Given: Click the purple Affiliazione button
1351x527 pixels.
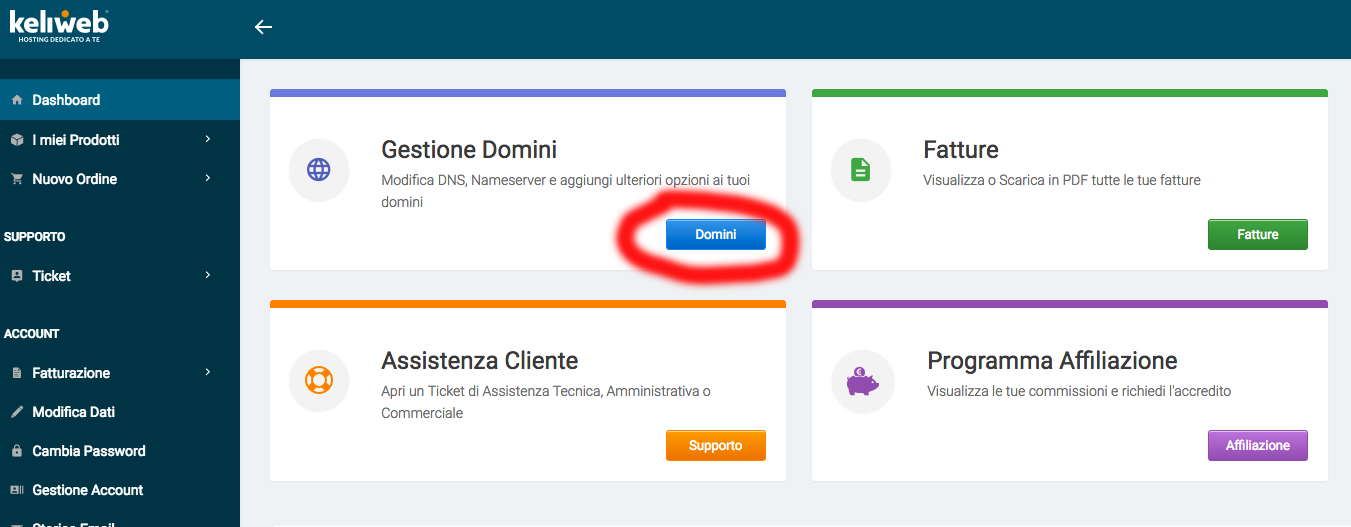Looking at the screenshot, I should (1258, 445).
